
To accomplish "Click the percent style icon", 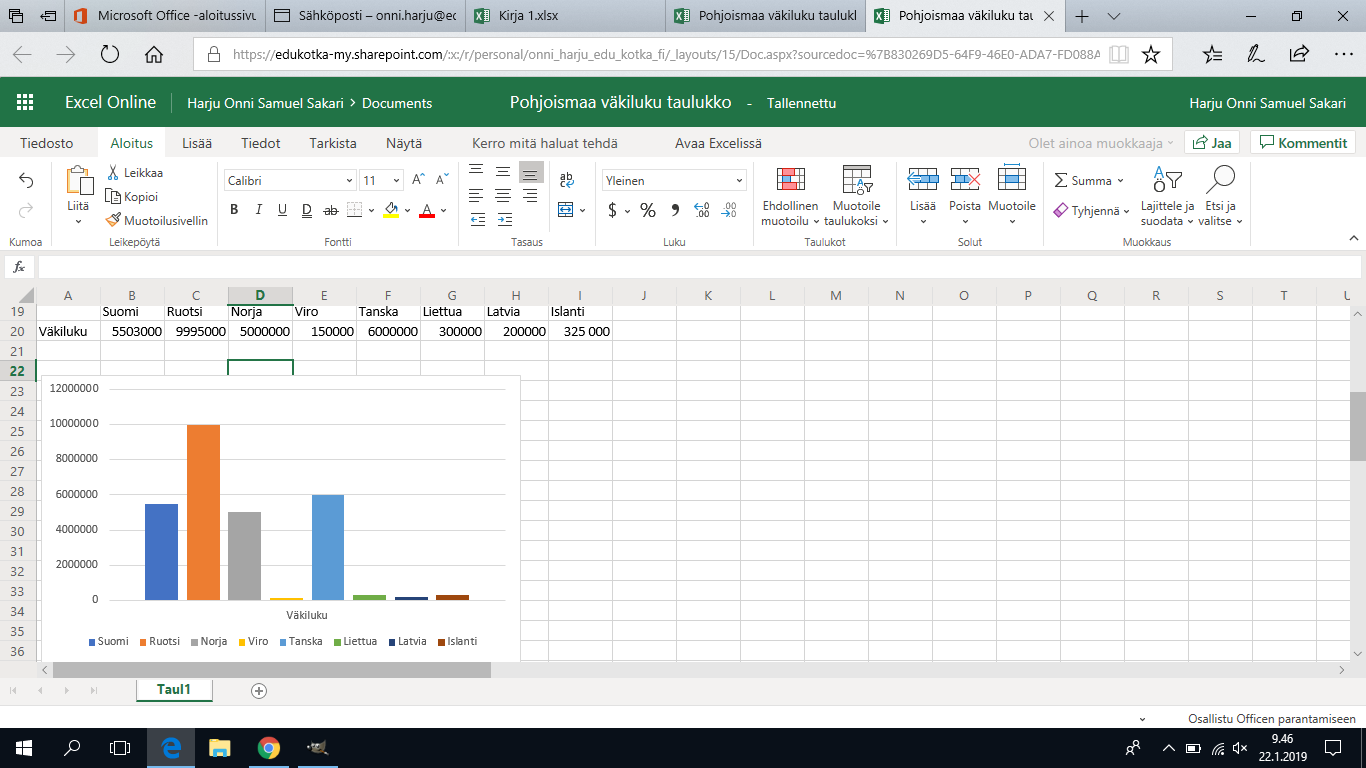I will [x=648, y=210].
